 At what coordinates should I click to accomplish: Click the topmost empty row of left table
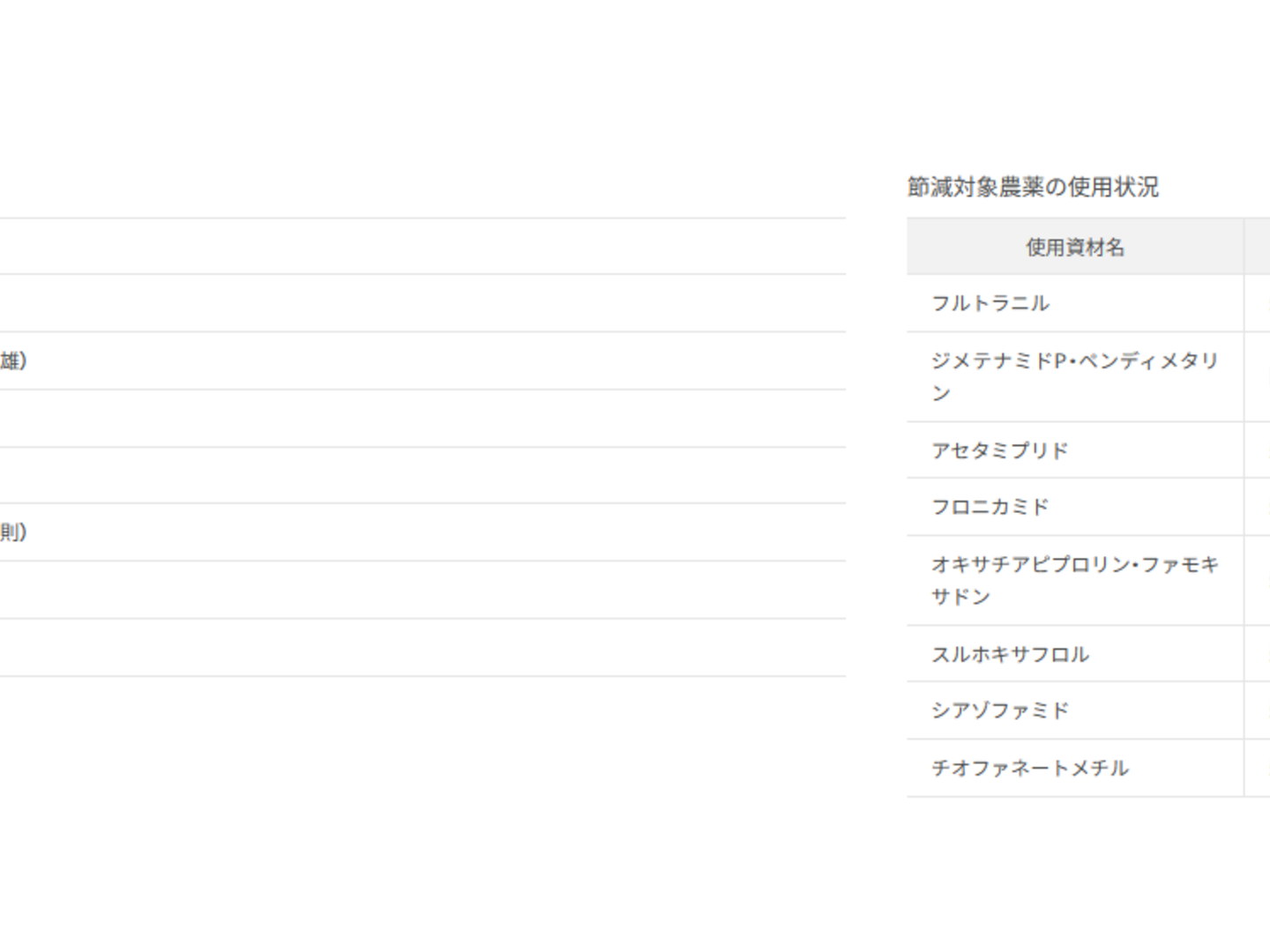click(422, 247)
